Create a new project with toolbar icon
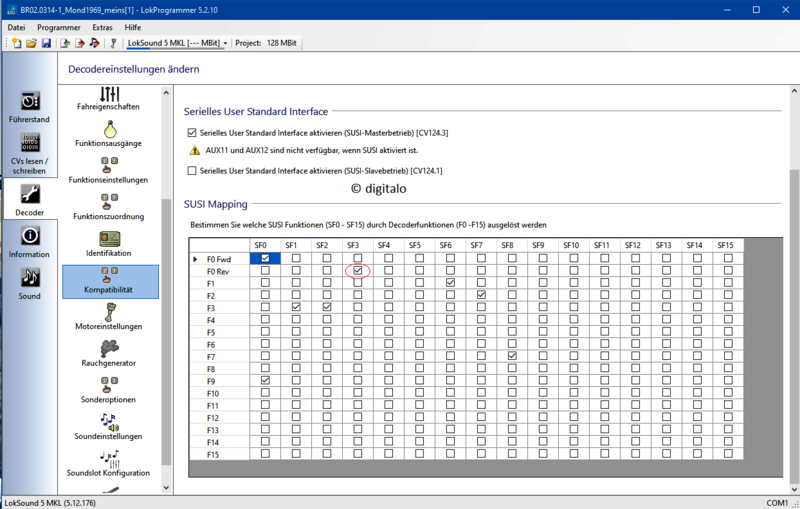 pos(16,43)
